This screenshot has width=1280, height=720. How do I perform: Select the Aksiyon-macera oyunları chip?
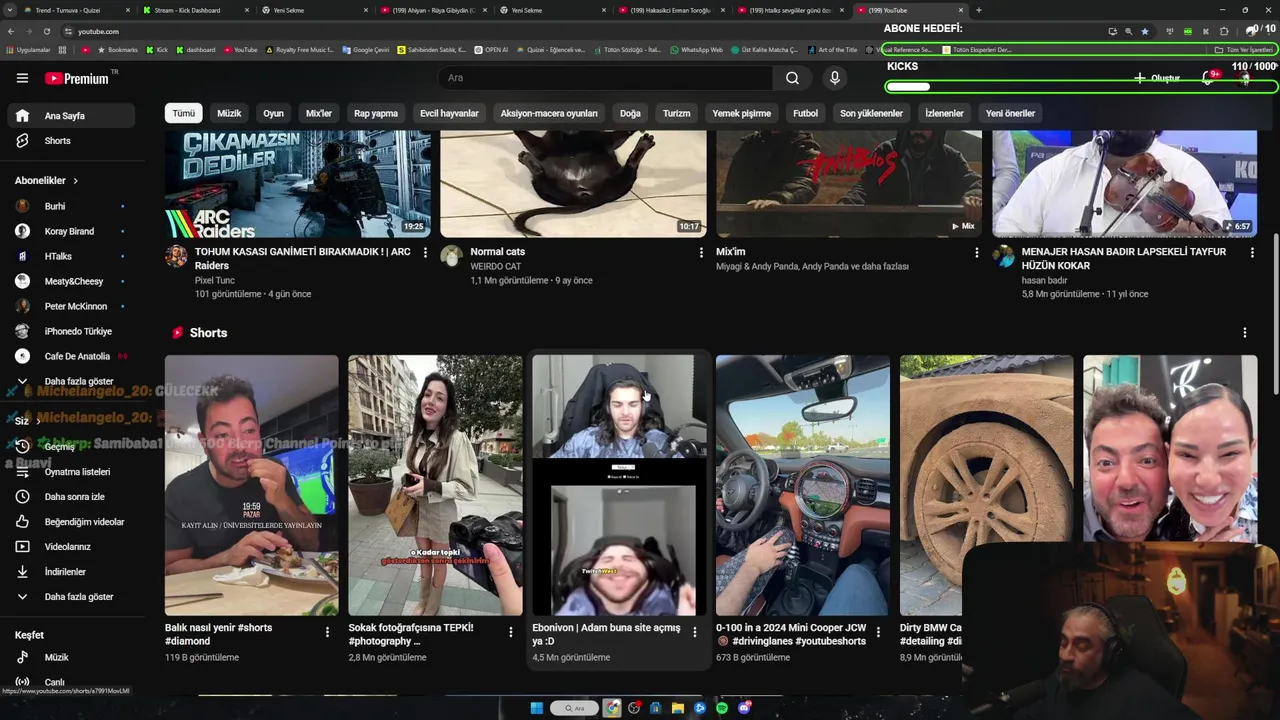coord(549,113)
